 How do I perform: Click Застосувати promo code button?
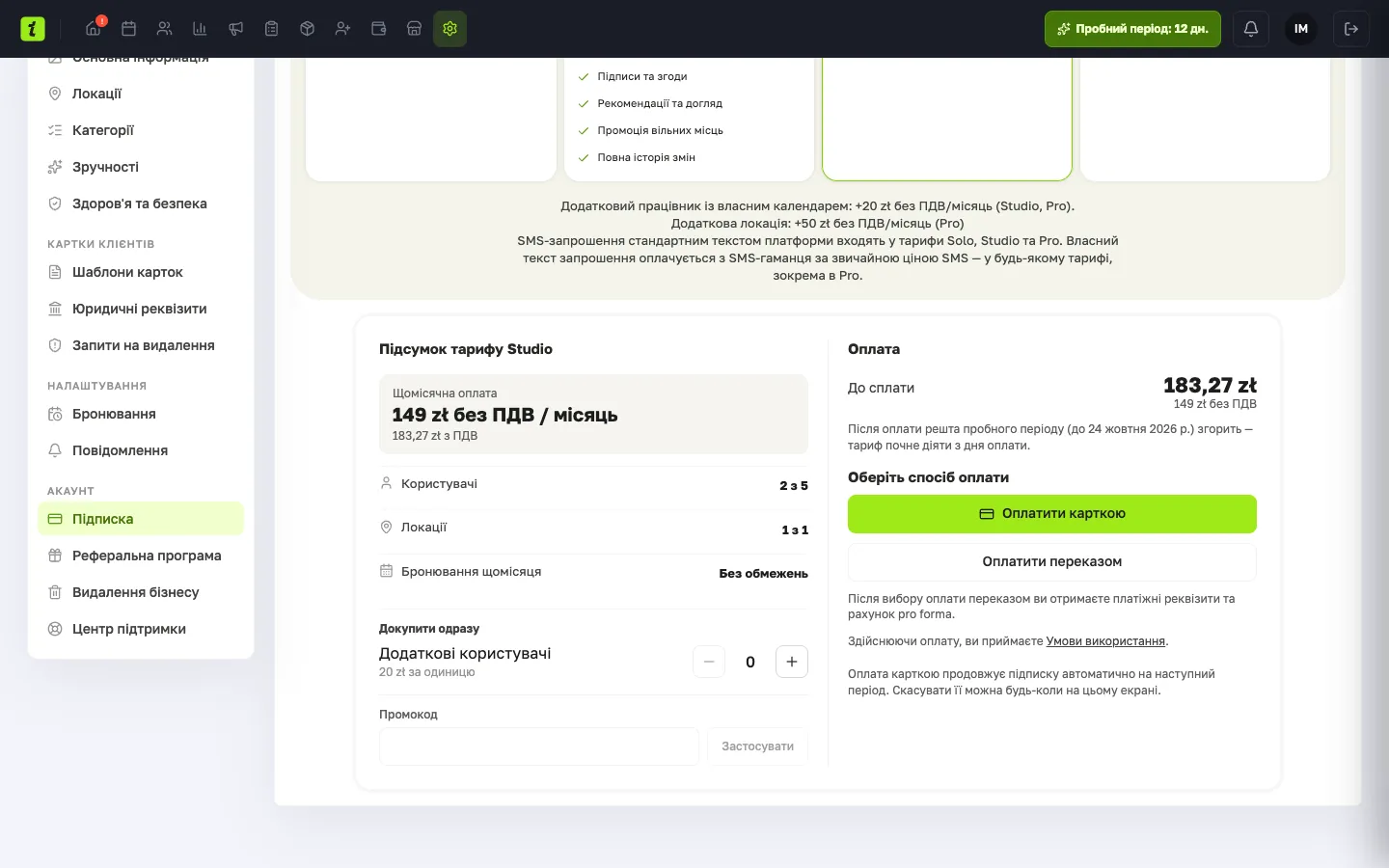(x=758, y=746)
